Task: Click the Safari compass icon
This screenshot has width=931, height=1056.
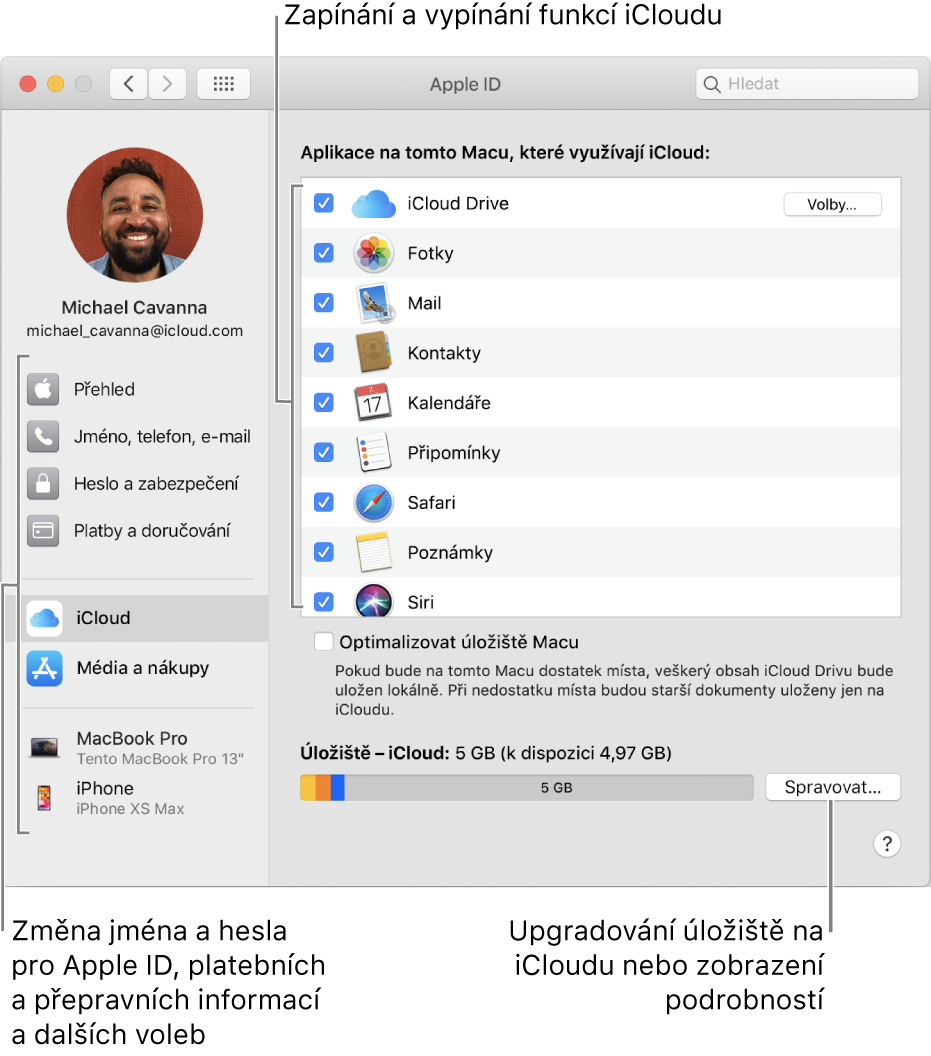Action: pyautogui.click(x=373, y=502)
